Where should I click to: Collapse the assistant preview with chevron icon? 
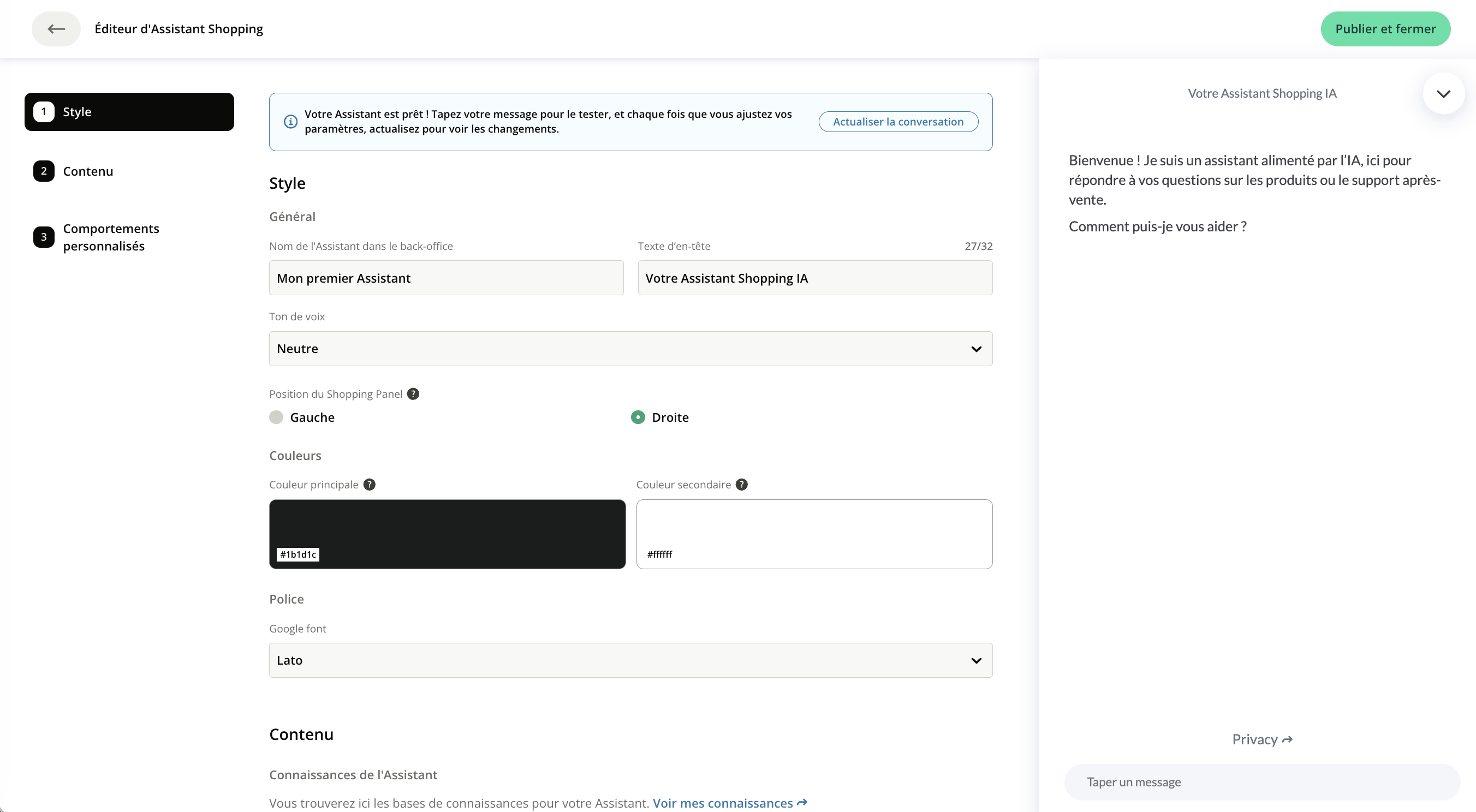click(x=1443, y=93)
